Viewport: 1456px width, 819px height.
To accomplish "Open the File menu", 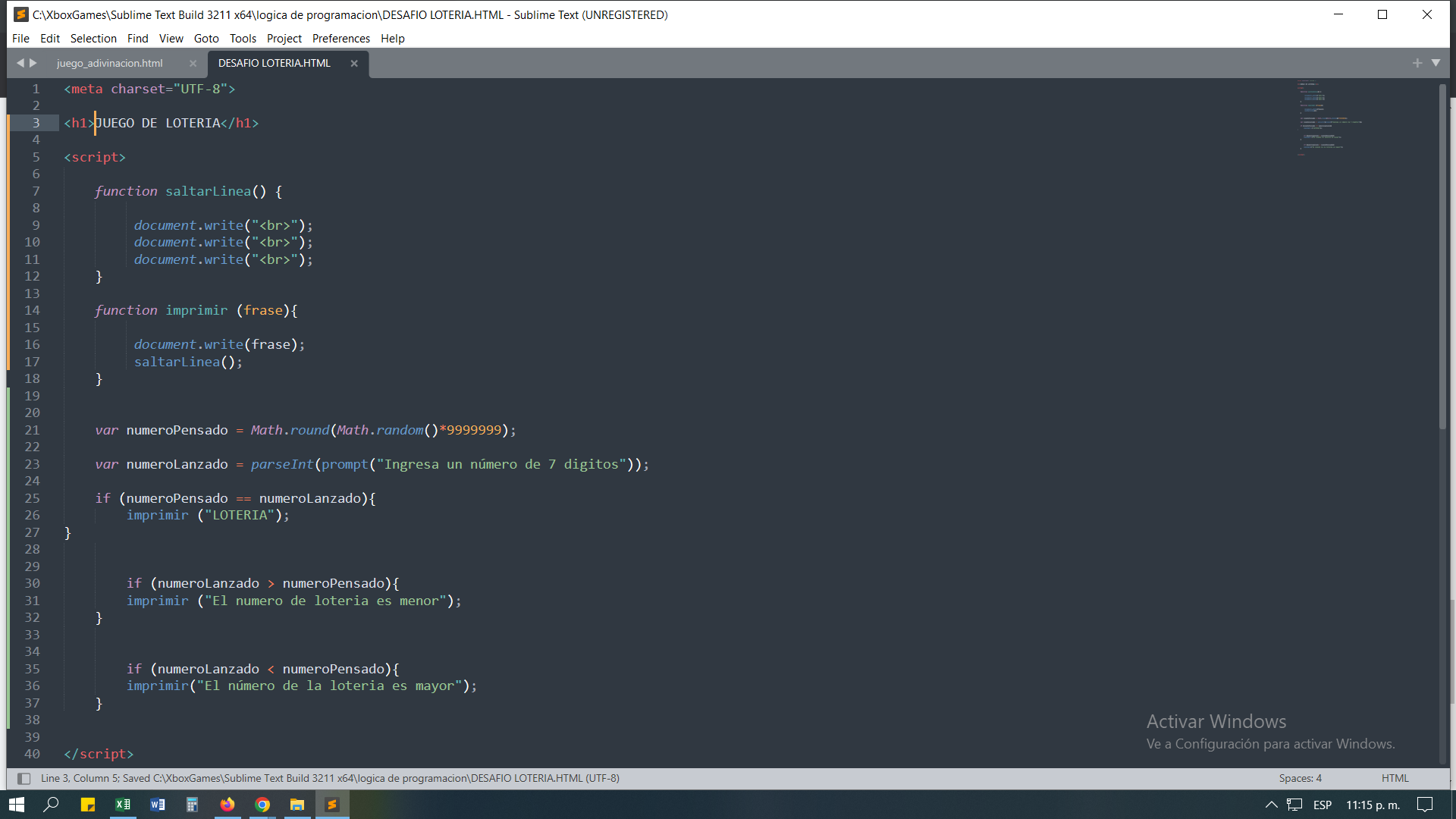I will (20, 39).
